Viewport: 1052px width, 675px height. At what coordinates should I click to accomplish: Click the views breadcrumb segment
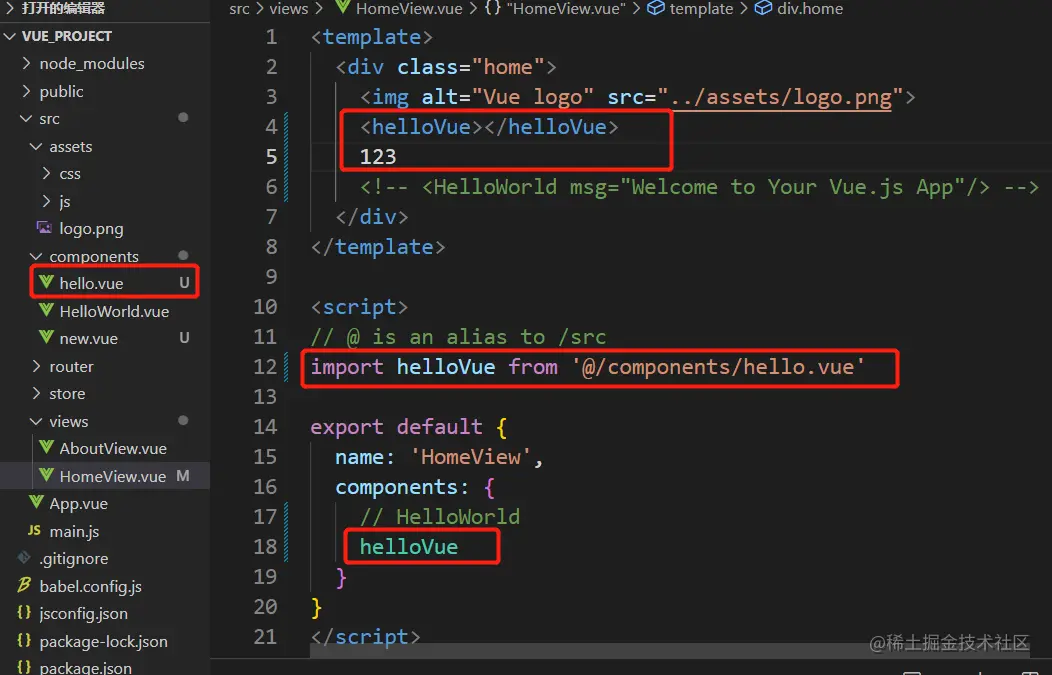[x=289, y=9]
